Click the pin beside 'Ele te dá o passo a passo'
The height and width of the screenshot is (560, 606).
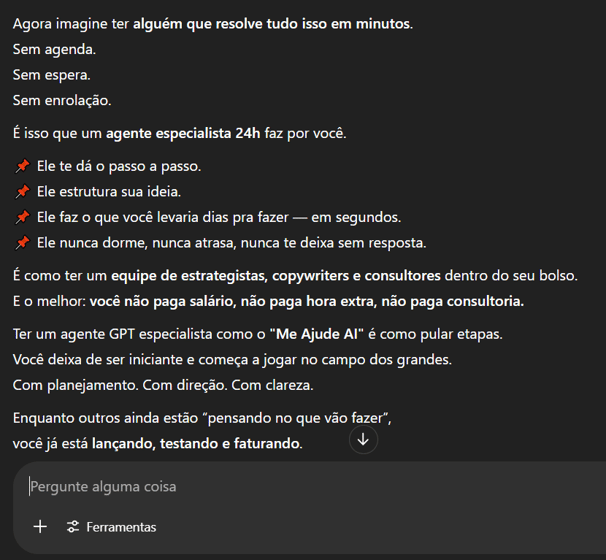coord(22,166)
